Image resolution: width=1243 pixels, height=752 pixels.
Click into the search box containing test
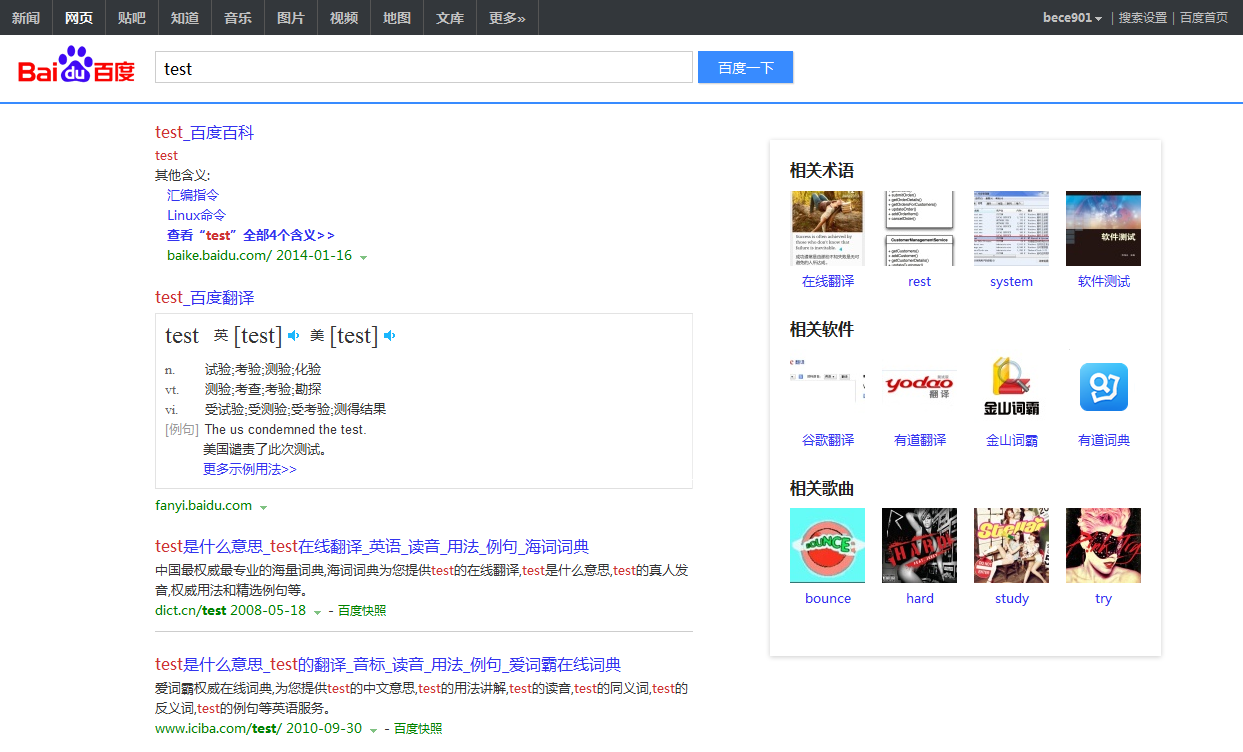(424, 68)
